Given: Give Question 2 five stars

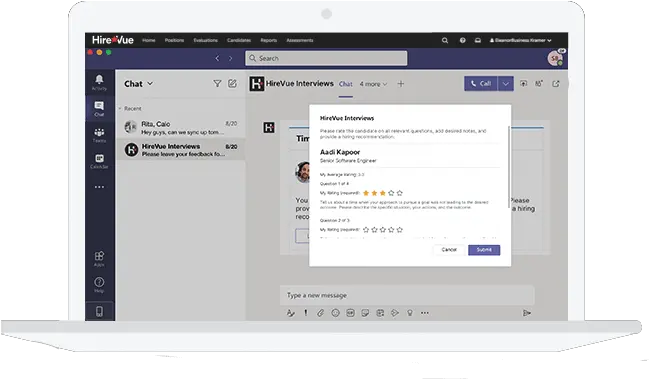Looking at the screenshot, I should (x=399, y=230).
